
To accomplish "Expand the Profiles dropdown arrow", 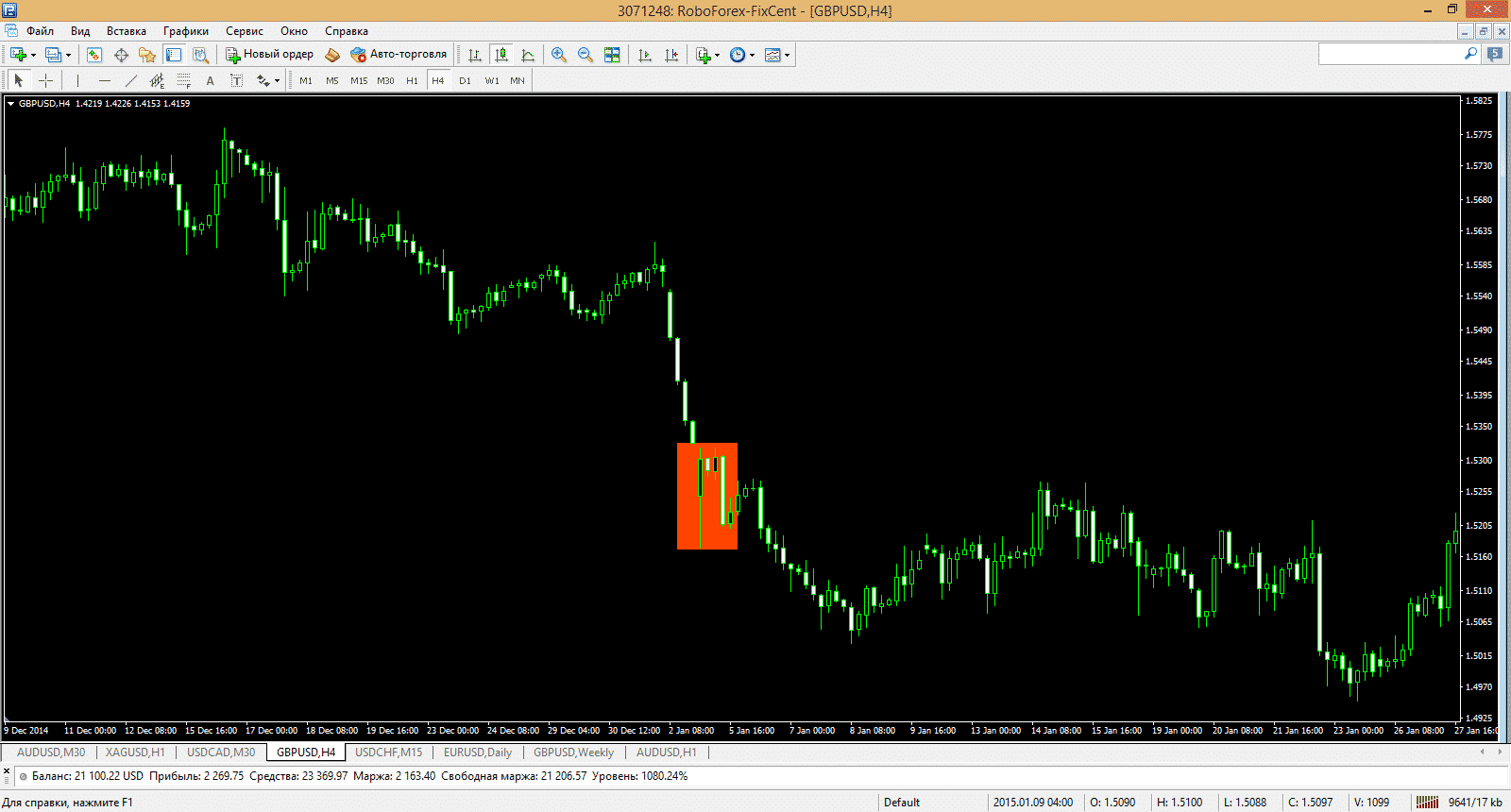I will pyautogui.click(x=68, y=55).
